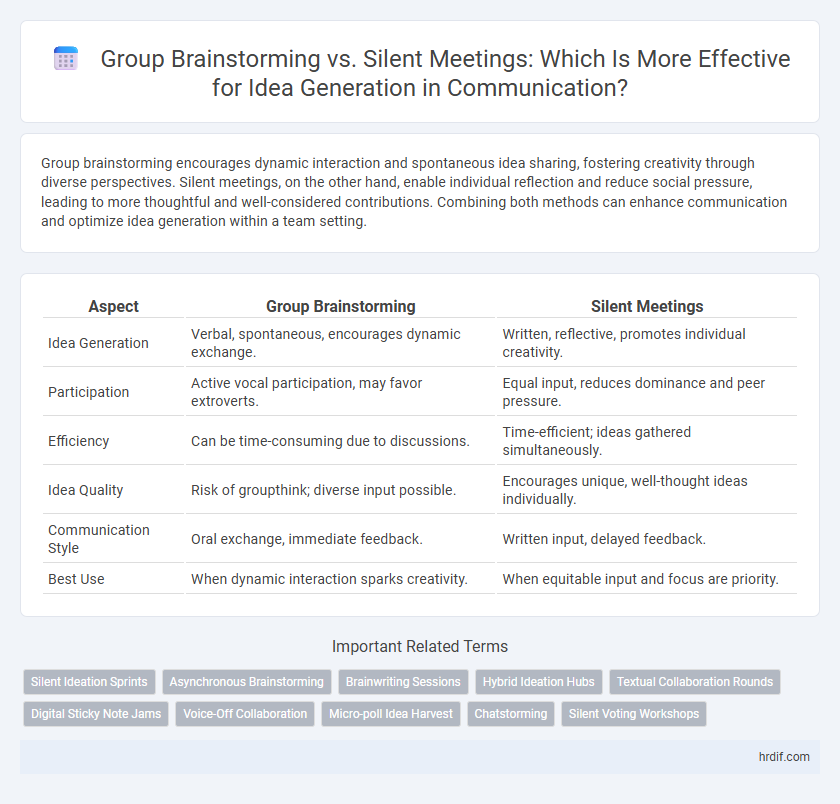Screen dimensions: 840x804
Task: Click cell 'Verbal, spontaneous, encourages dynamic exchange.'
Action: [x=341, y=343]
